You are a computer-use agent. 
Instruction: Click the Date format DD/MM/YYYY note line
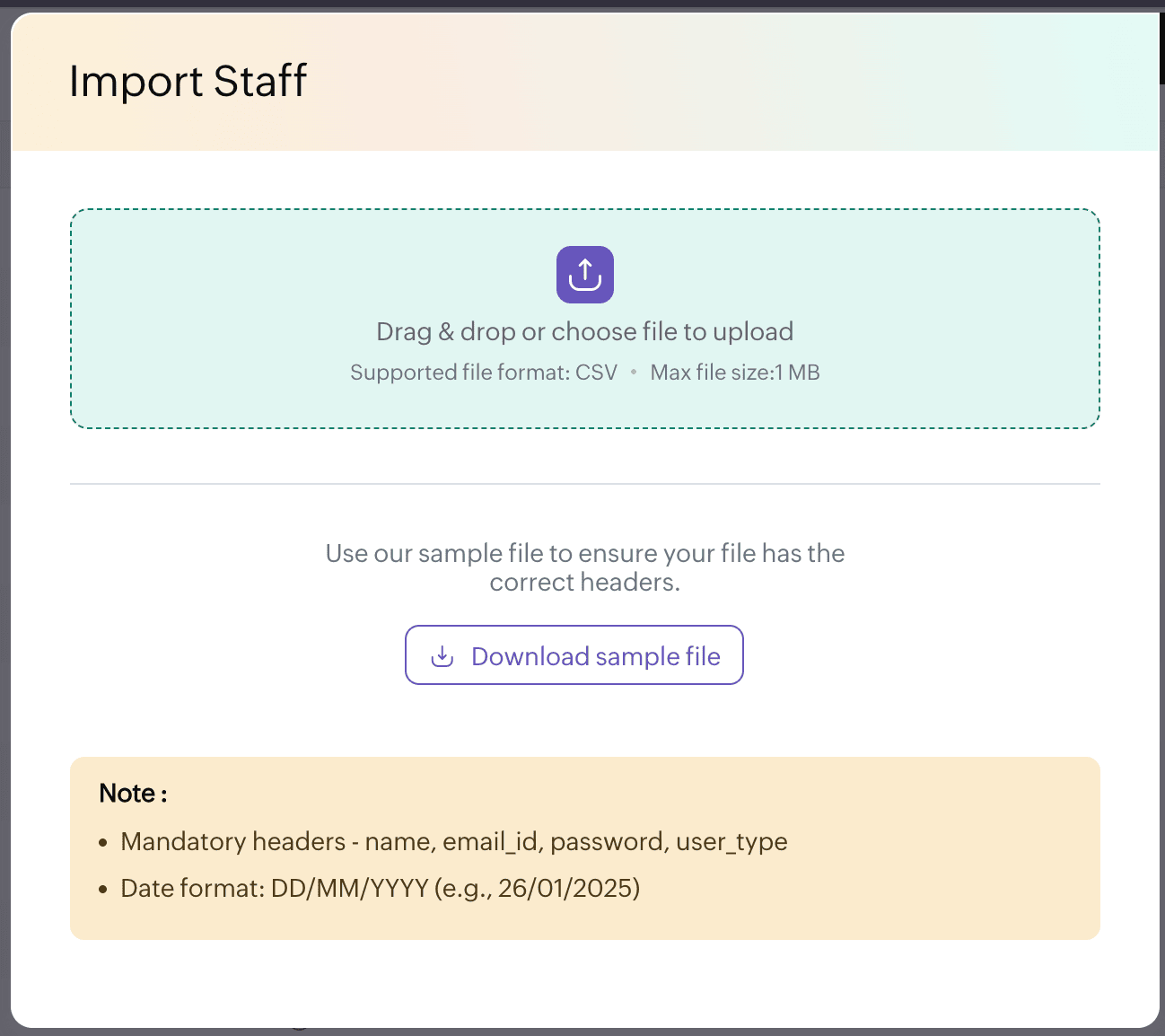point(381,889)
